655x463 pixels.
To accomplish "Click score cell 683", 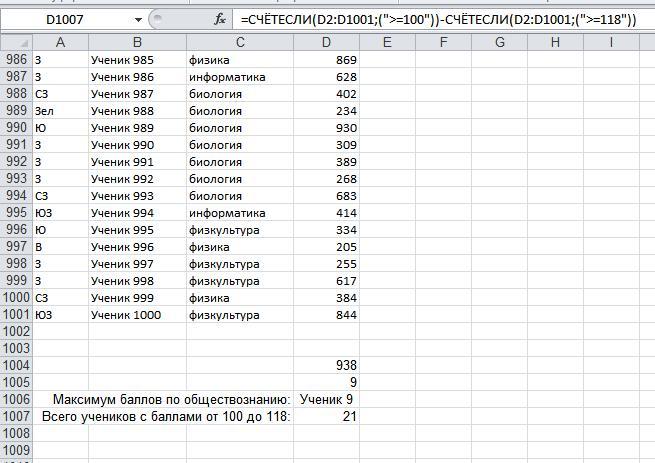I will point(326,196).
